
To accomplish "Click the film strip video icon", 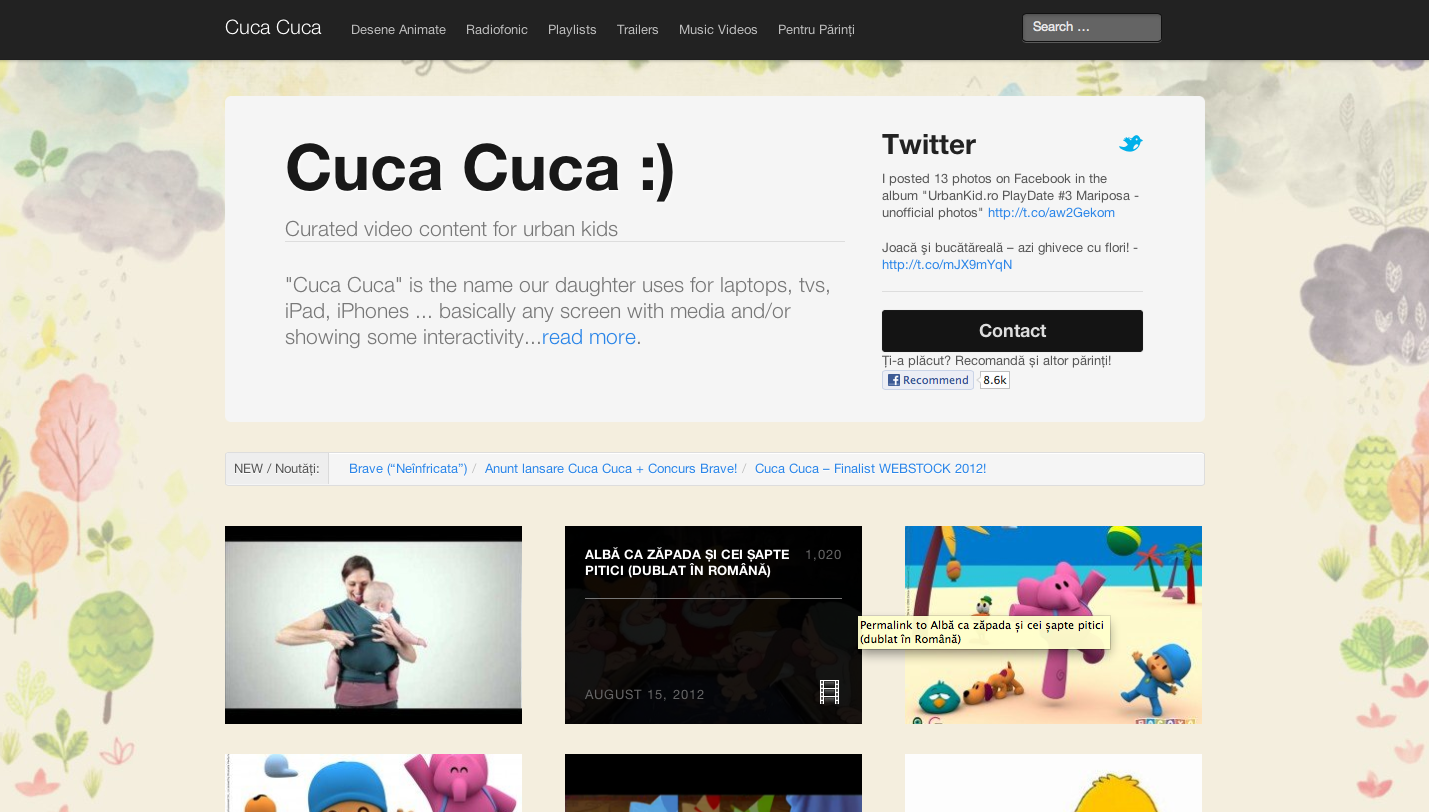I will click(x=829, y=692).
